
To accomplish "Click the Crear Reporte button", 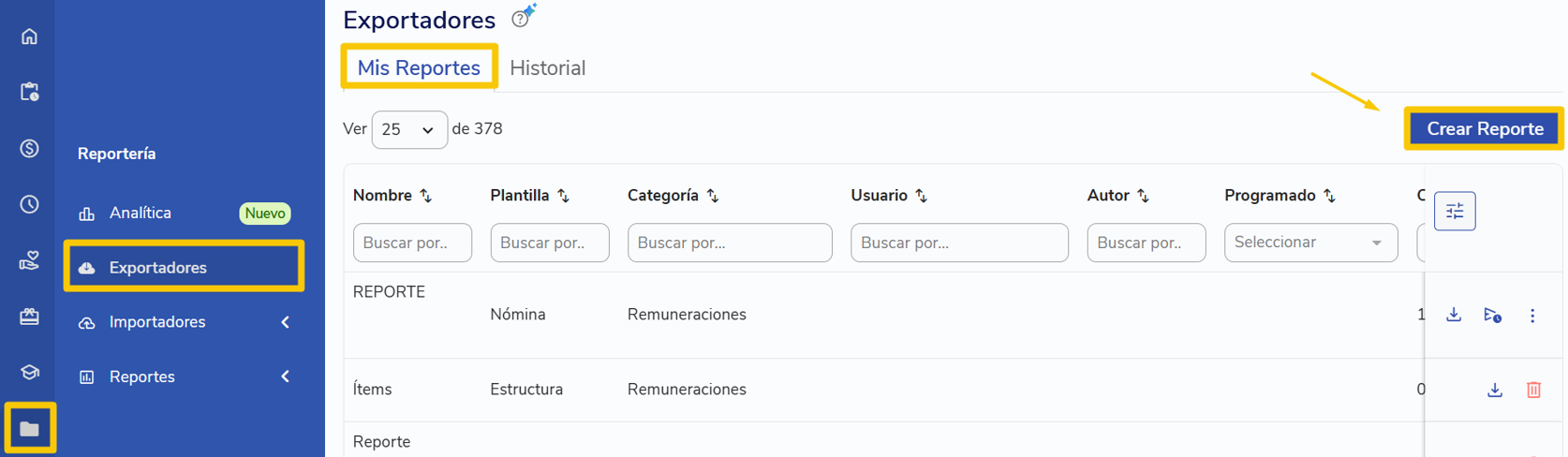I will pos(1485,128).
